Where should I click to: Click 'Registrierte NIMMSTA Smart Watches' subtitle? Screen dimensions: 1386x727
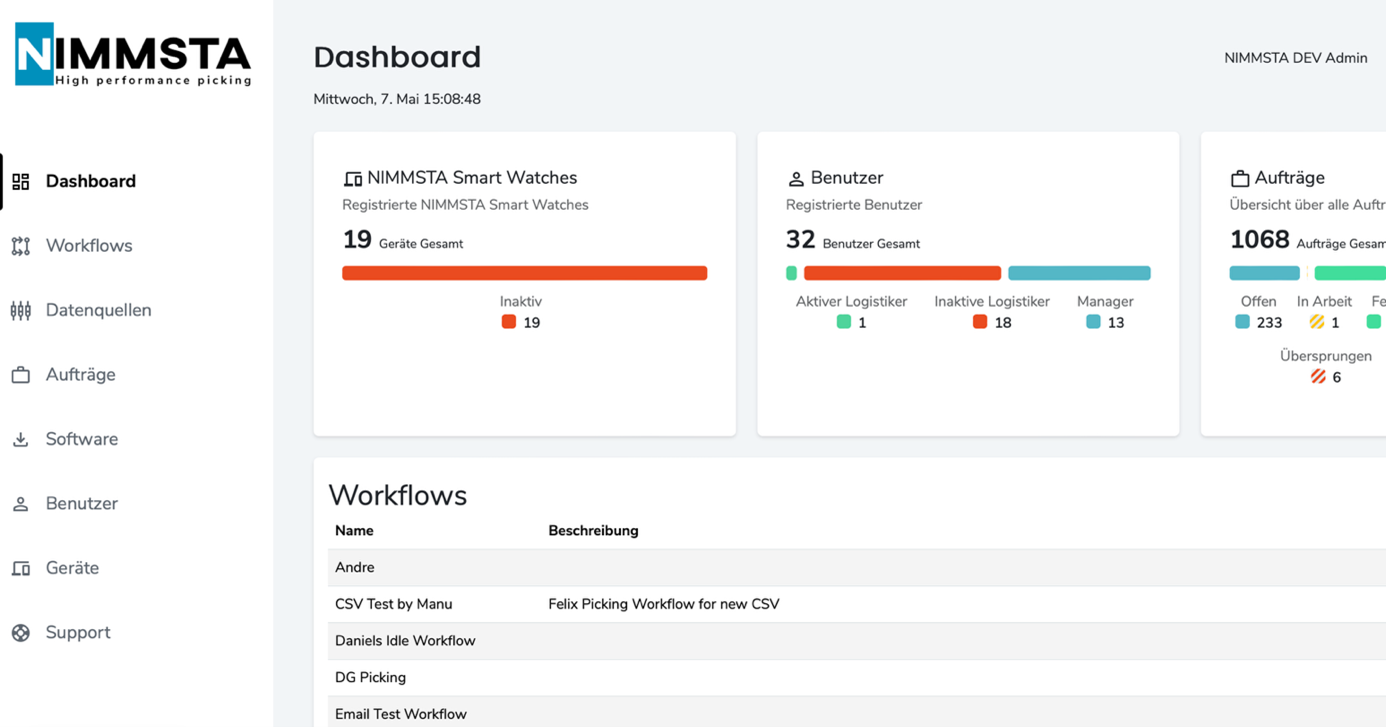465,205
